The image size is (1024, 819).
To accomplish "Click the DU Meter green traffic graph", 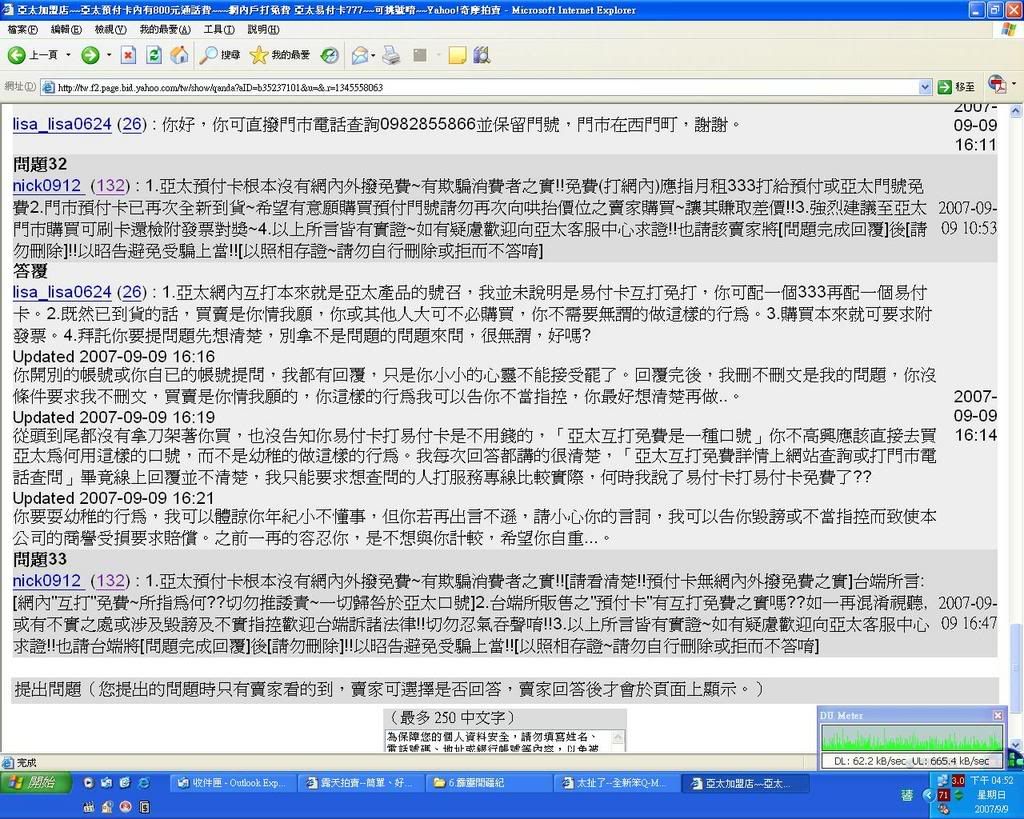I will point(911,738).
